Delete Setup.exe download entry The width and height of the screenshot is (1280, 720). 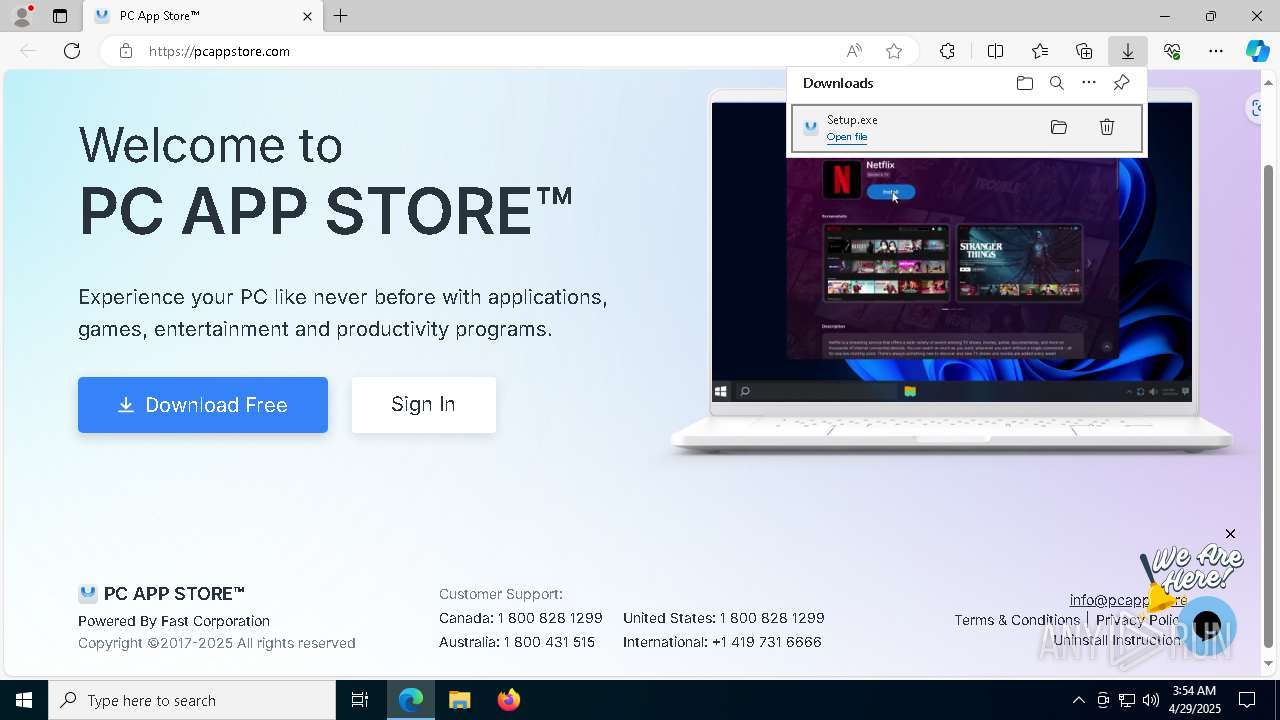point(1107,127)
